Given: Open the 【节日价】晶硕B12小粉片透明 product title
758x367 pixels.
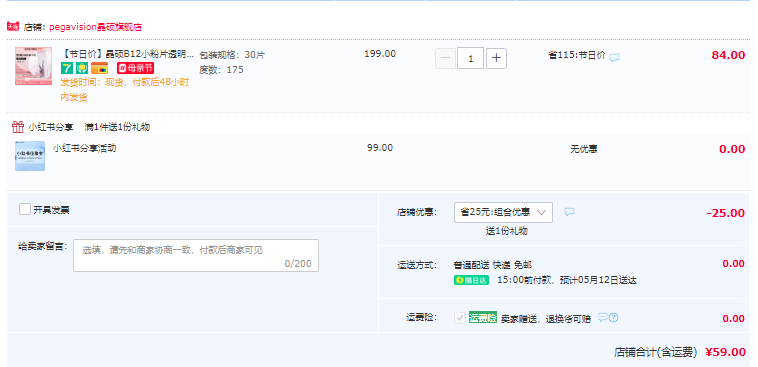Looking at the screenshot, I should [x=127, y=54].
